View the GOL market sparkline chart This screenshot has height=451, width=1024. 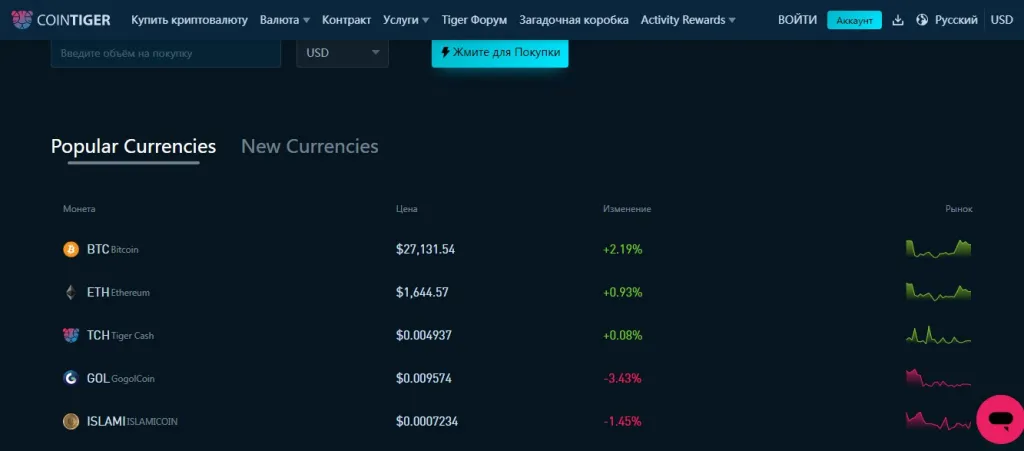tap(938, 378)
